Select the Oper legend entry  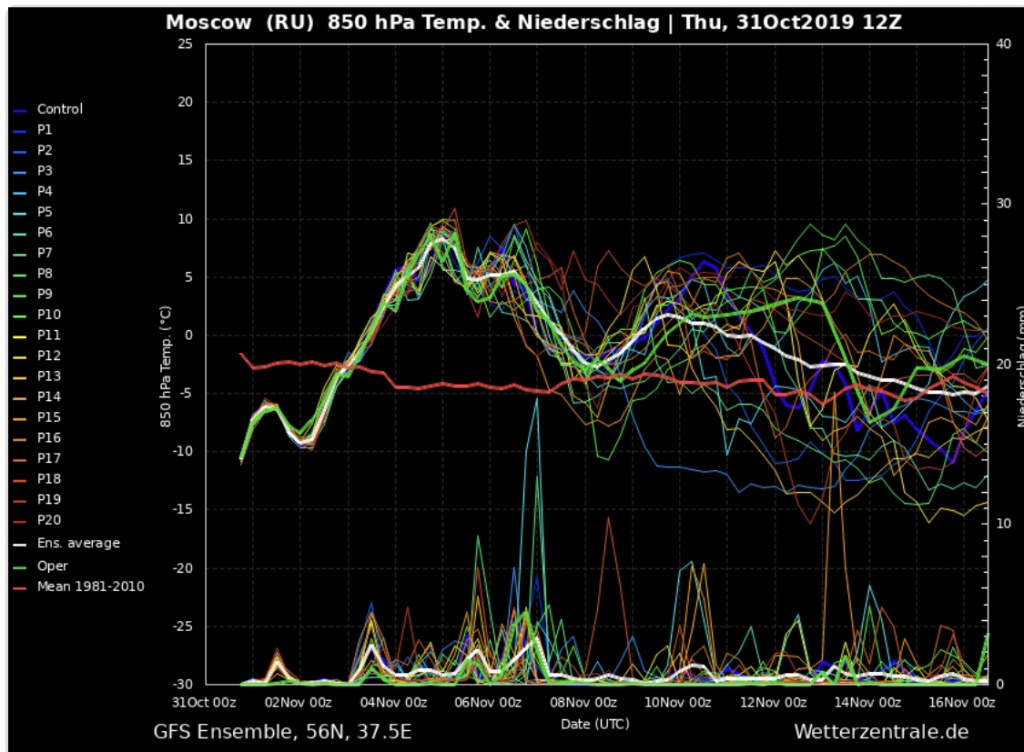point(52,566)
